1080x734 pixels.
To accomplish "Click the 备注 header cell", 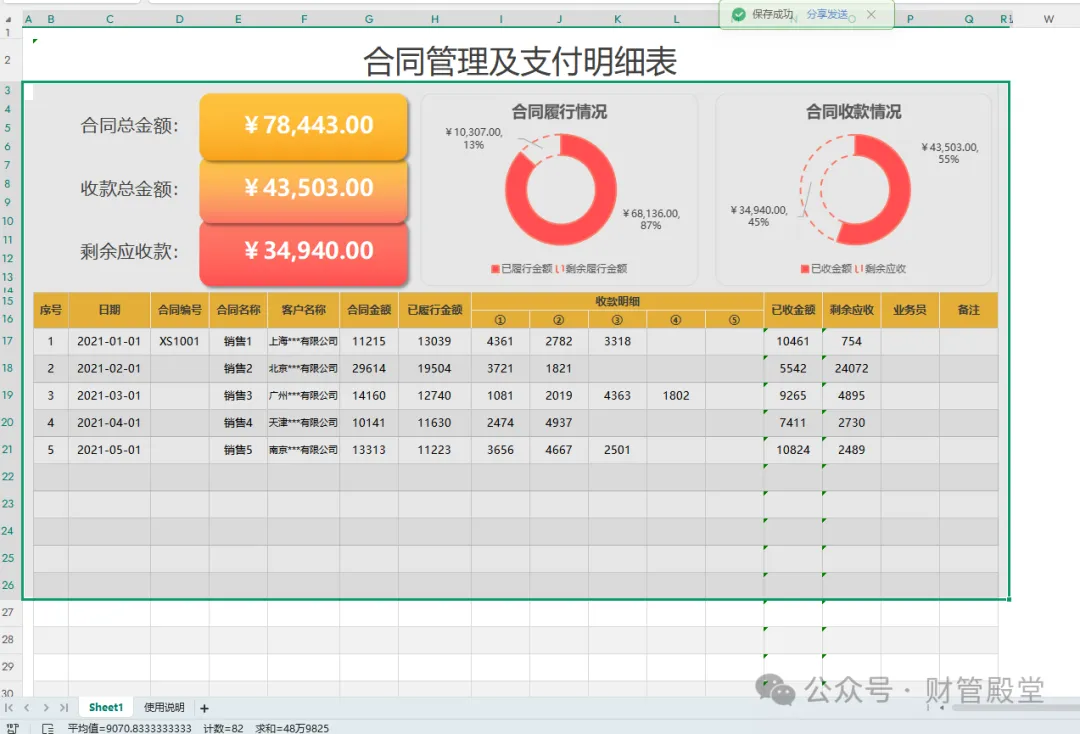I will point(968,310).
